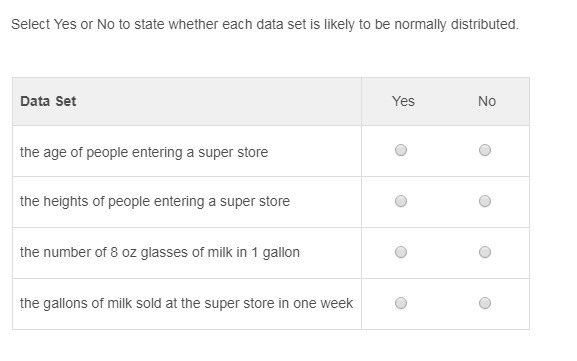The width and height of the screenshot is (577, 361).
Task: Click the 'age of people entering a super store' text
Action: click(x=144, y=152)
